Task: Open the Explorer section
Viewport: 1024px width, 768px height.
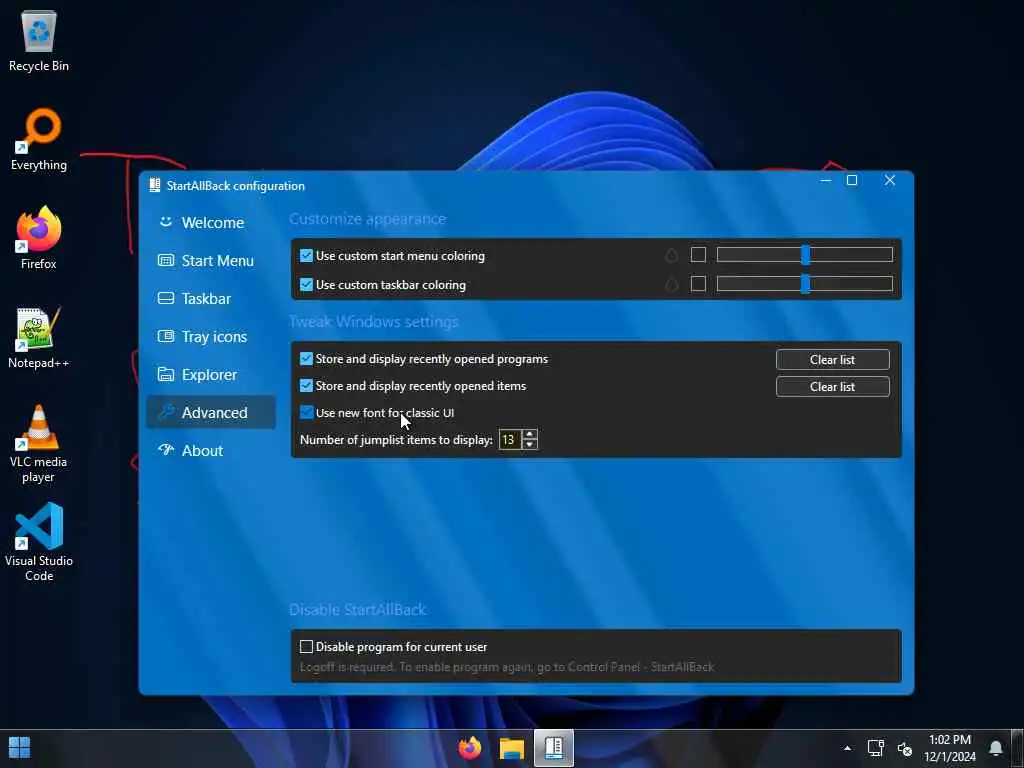Action: [x=211, y=374]
